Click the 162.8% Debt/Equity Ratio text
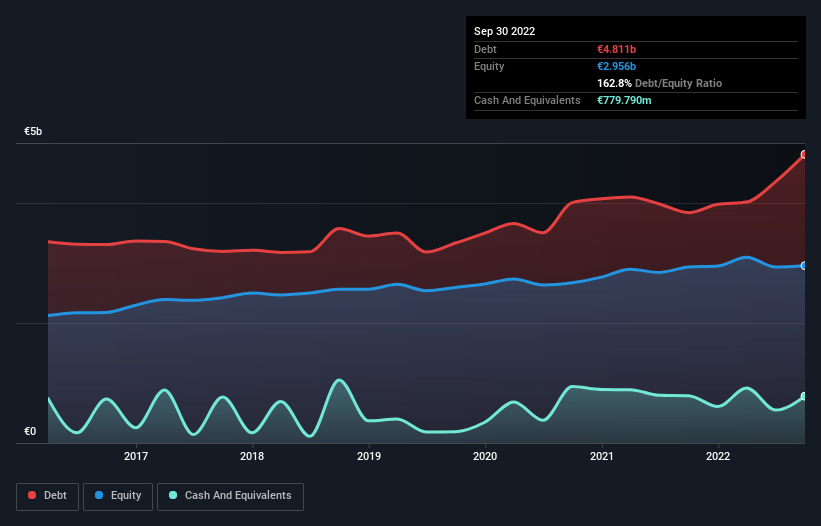 [x=659, y=83]
